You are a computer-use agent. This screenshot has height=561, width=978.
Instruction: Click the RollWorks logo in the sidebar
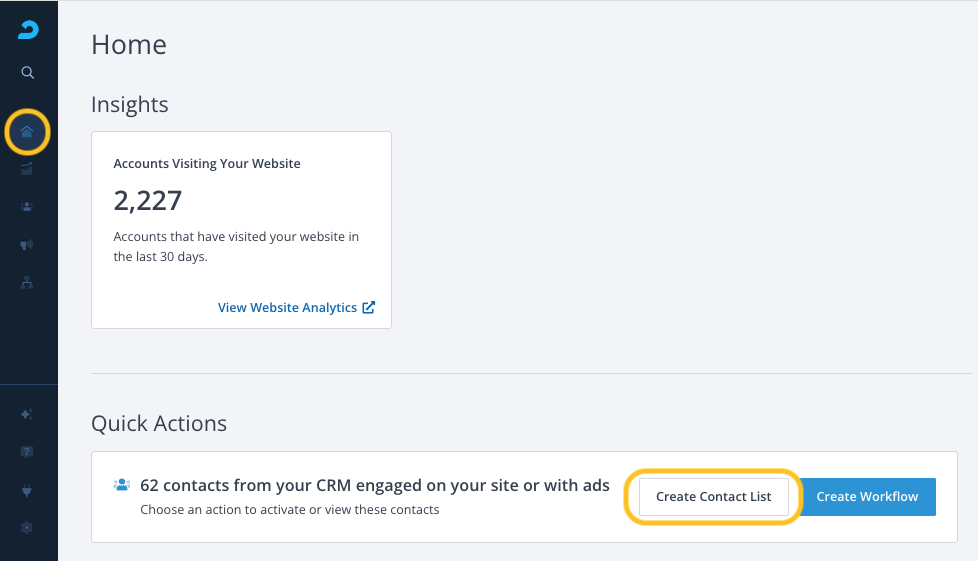pos(28,31)
